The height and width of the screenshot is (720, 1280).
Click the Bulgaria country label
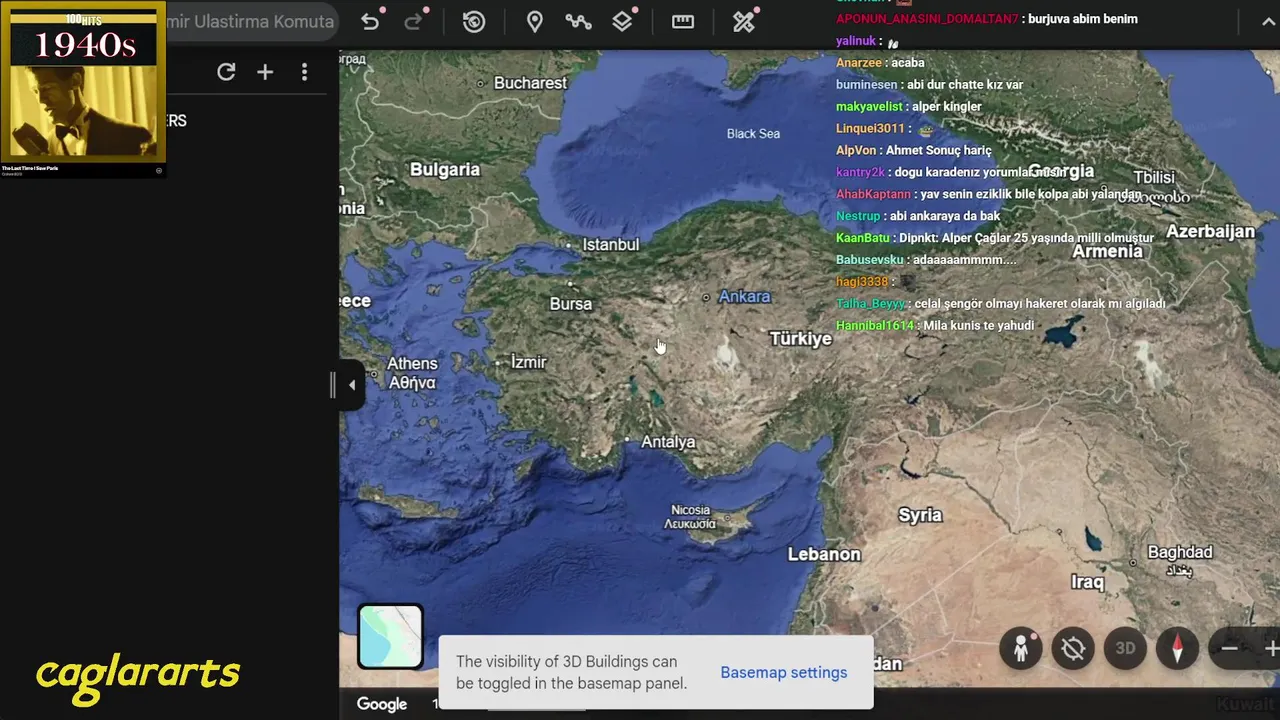pyautogui.click(x=445, y=170)
